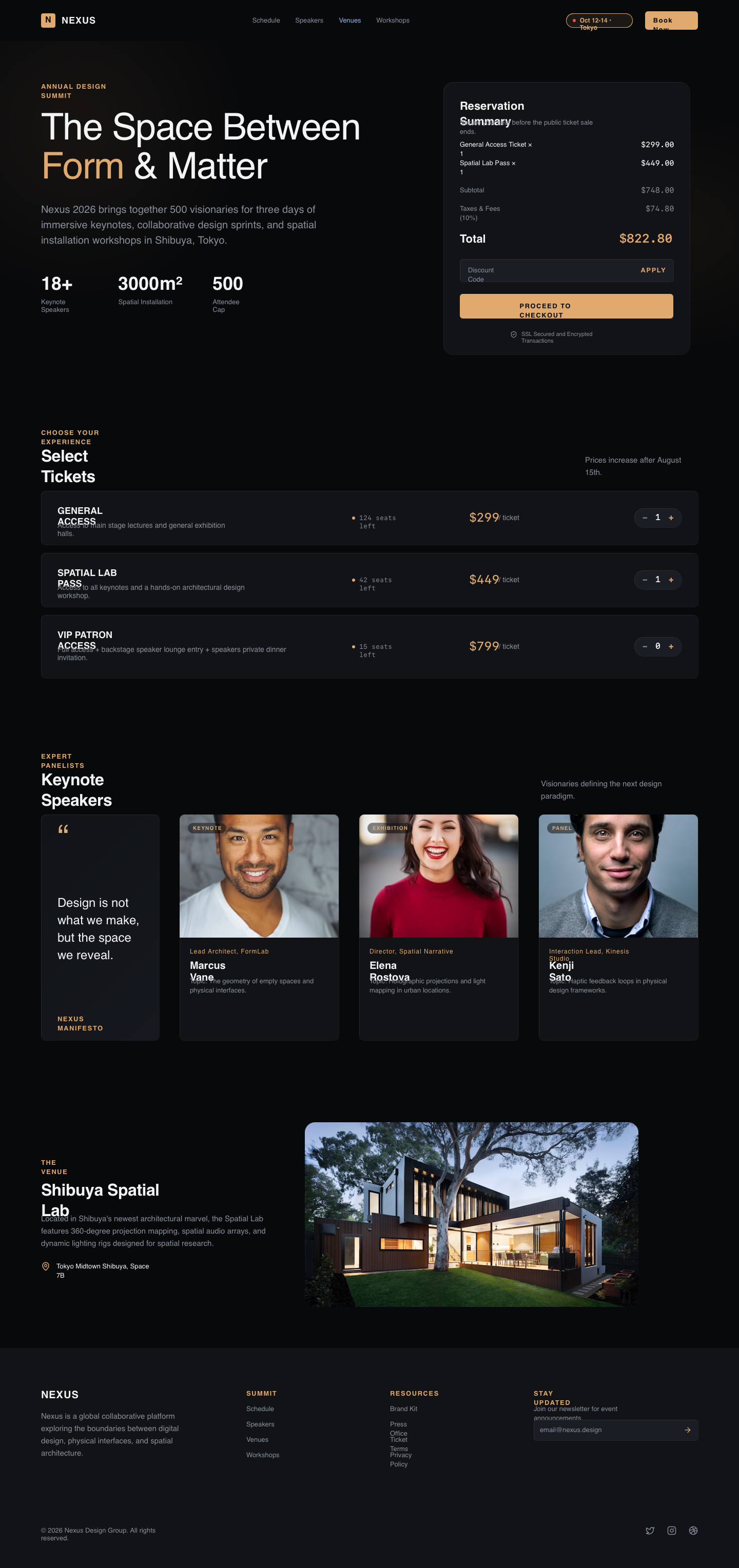Viewport: 739px width, 1568px height.
Task: Click the $748.00 subtotal value
Action: coord(657,190)
